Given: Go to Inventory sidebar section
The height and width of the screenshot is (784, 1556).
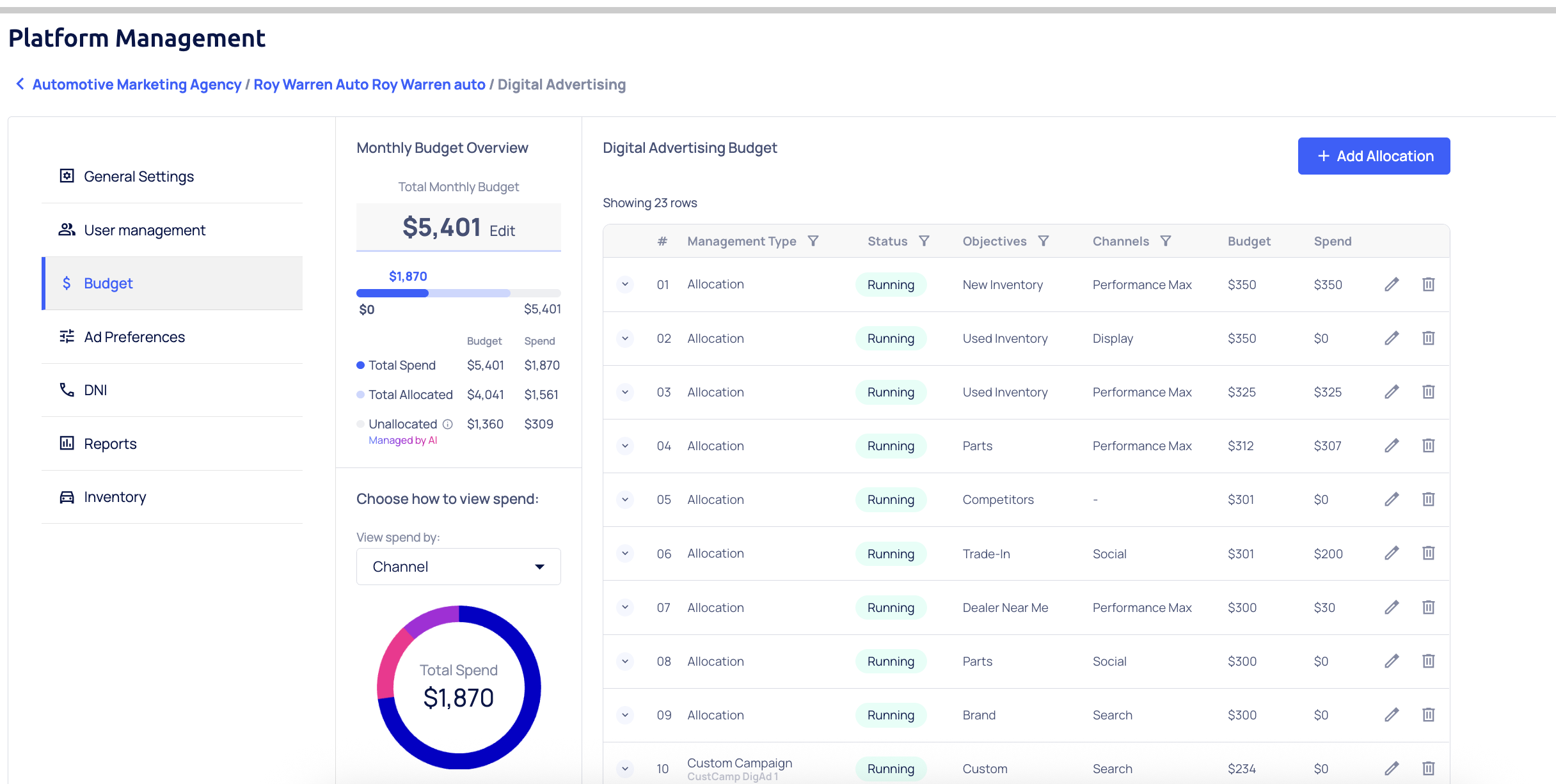Looking at the screenshot, I should click(115, 497).
